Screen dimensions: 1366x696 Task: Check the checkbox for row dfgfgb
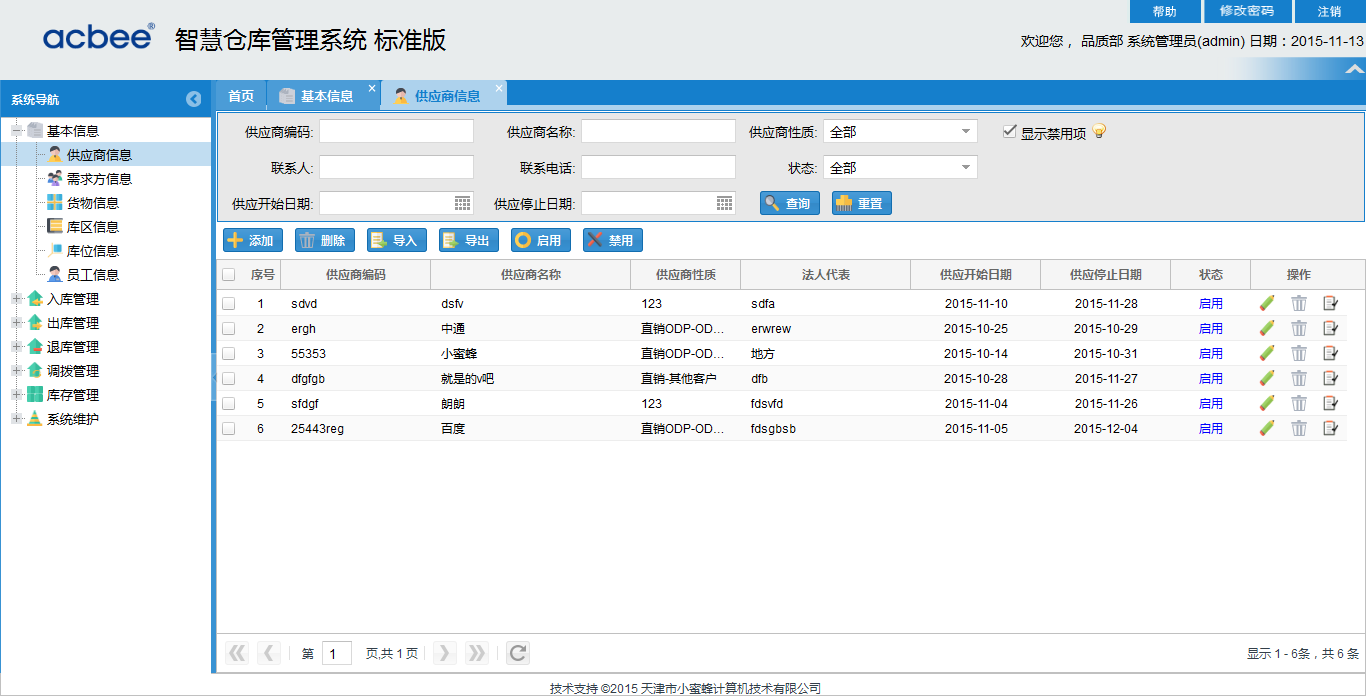click(228, 378)
